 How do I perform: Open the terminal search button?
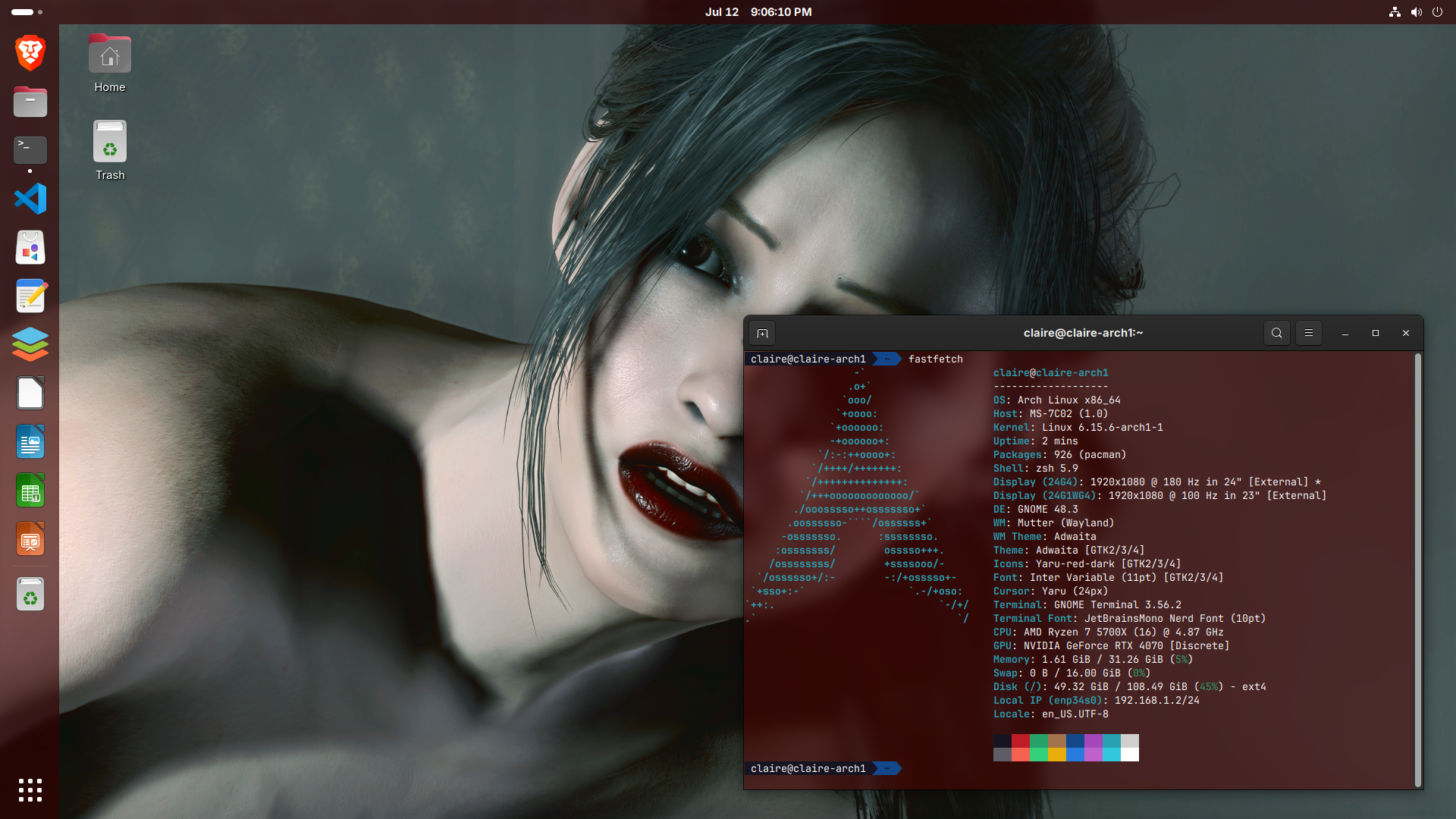(x=1277, y=333)
